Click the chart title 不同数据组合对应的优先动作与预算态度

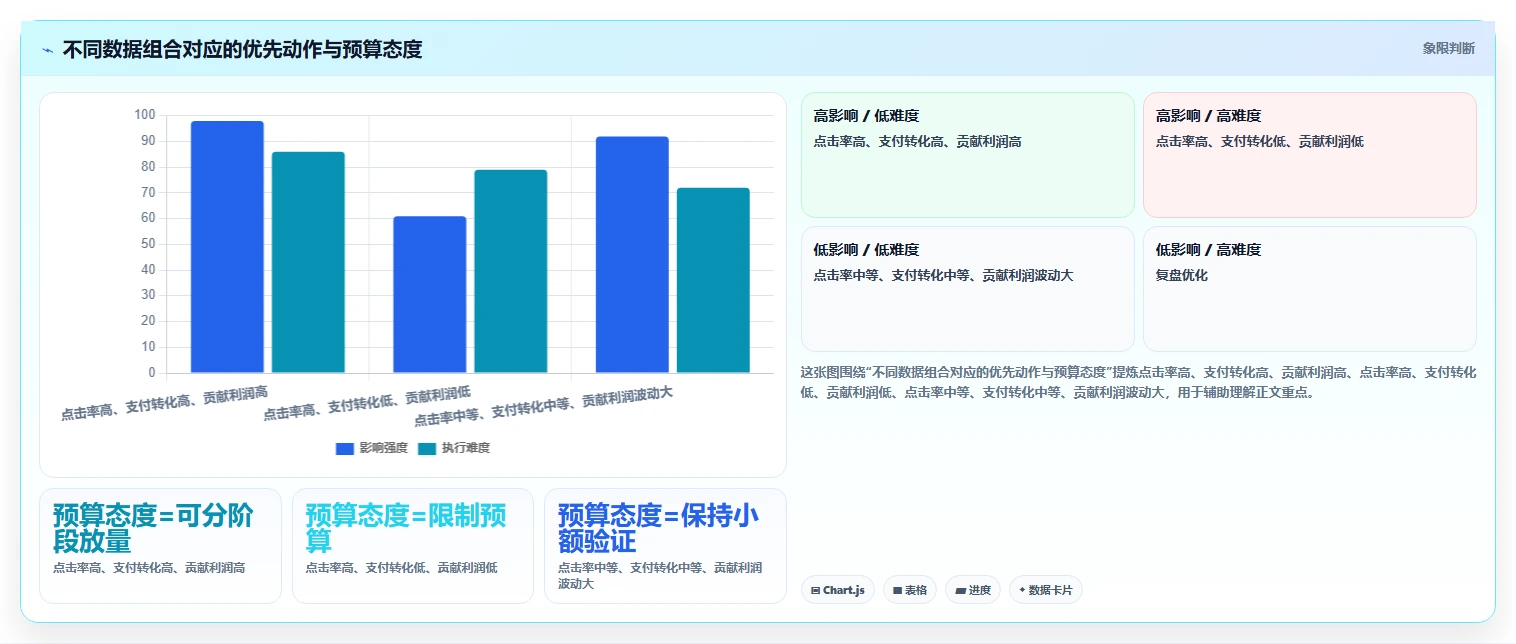pyautogui.click(x=242, y=49)
